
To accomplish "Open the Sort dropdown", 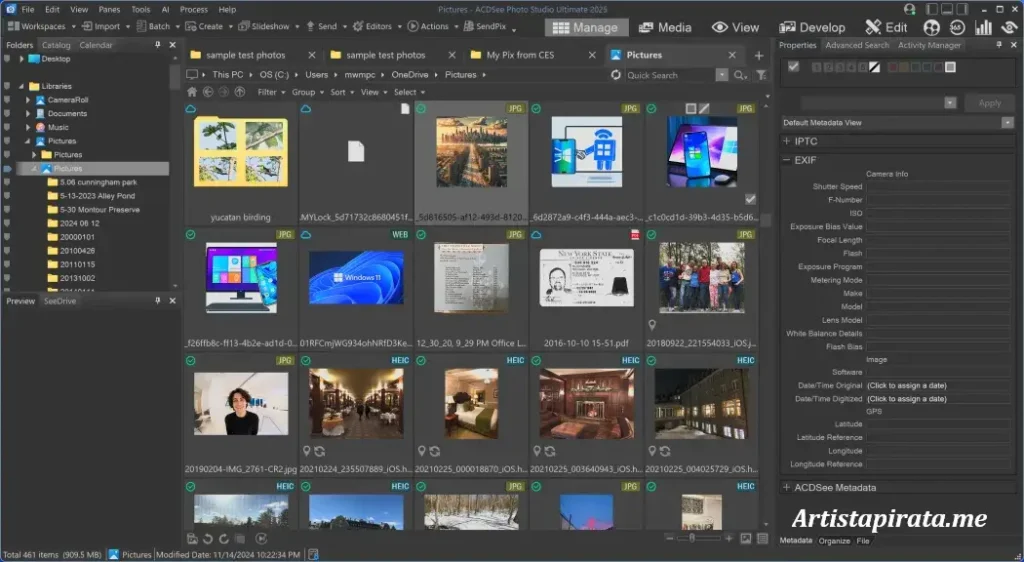I will (342, 92).
